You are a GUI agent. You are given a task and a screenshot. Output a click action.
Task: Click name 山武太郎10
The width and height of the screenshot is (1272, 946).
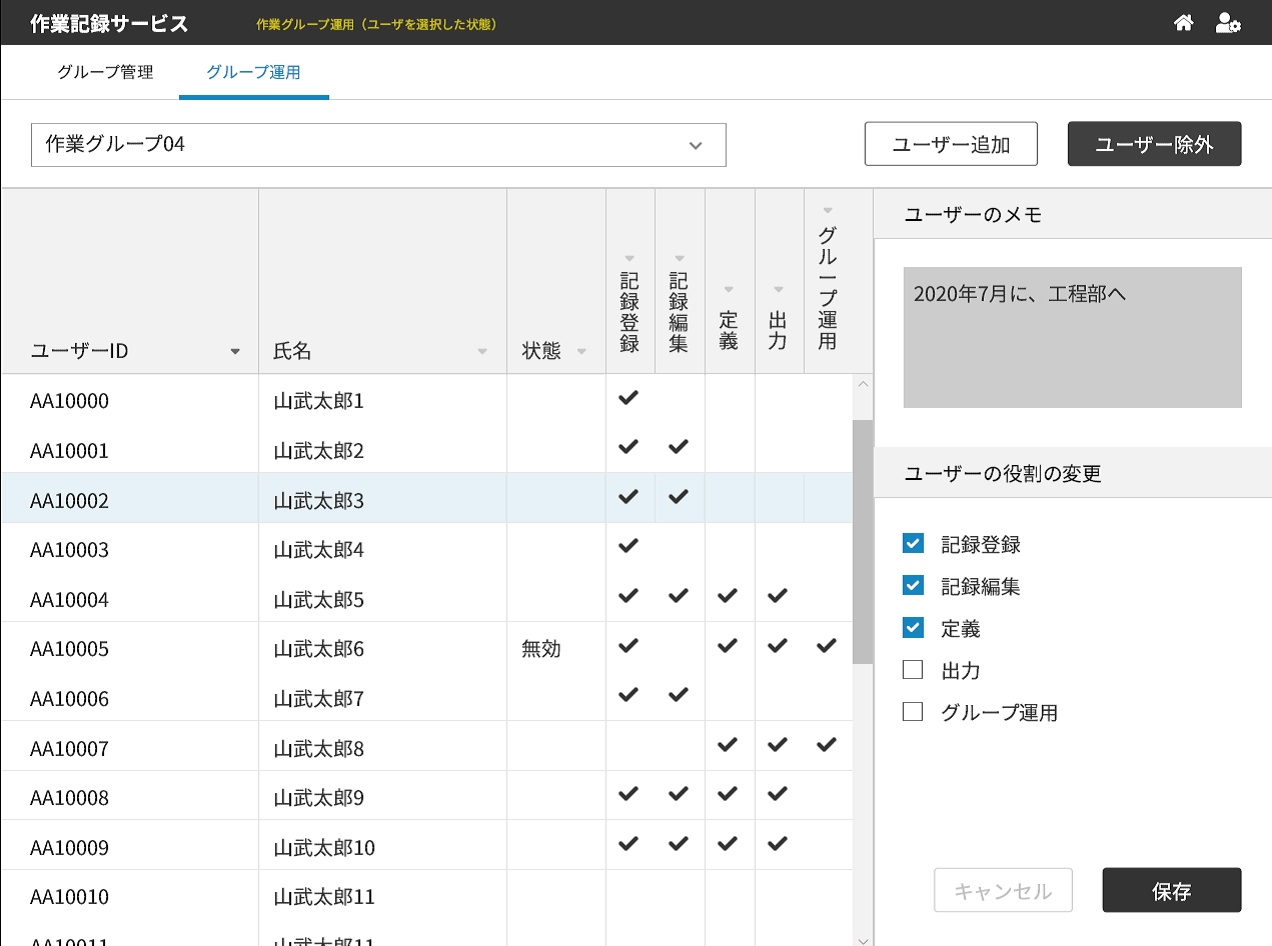tap(324, 847)
